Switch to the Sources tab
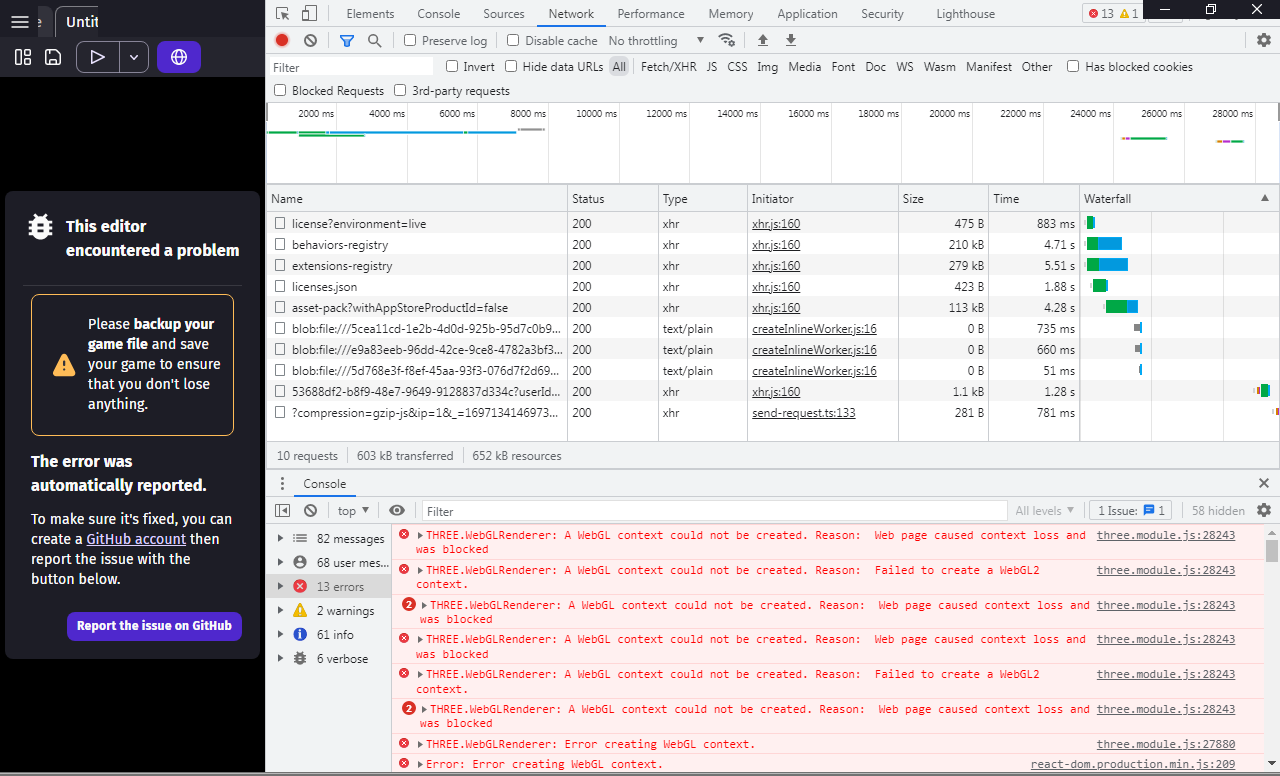 [x=503, y=13]
